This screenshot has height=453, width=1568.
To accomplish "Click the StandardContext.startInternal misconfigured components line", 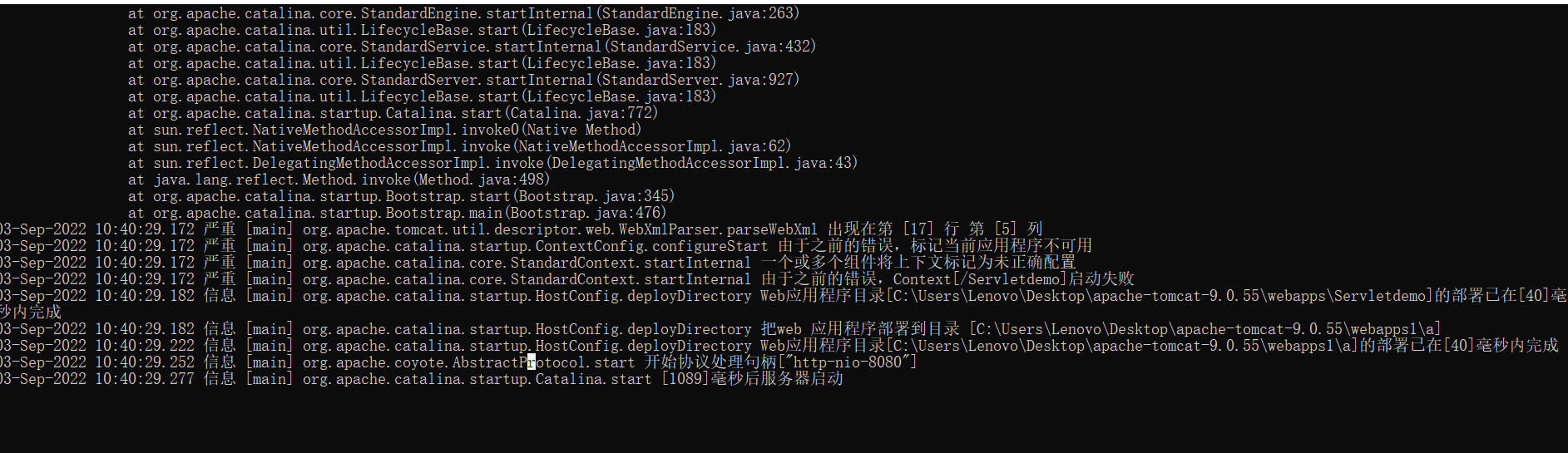I will (x=537, y=263).
